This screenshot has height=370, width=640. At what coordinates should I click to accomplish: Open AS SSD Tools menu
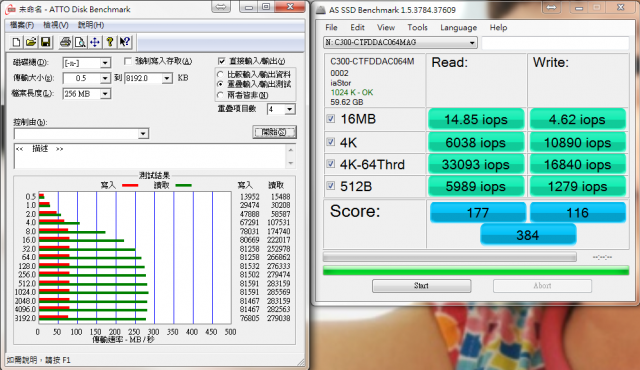tap(417, 27)
